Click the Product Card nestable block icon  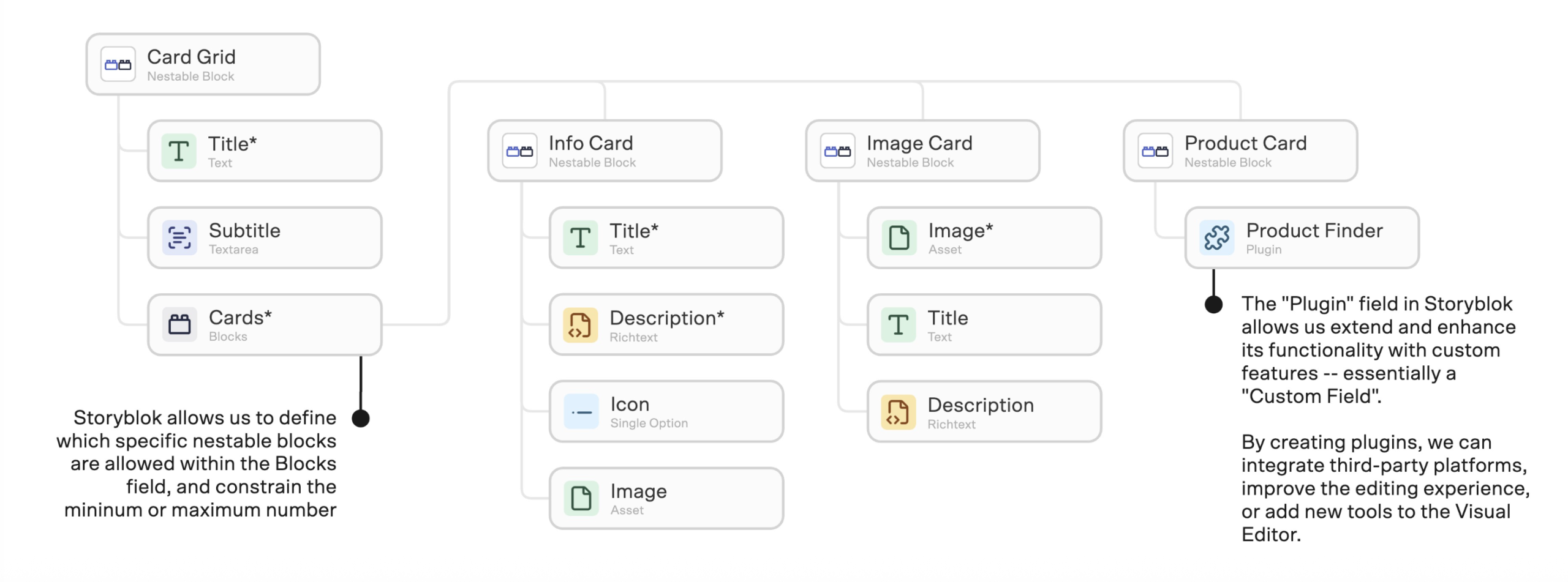1155,151
